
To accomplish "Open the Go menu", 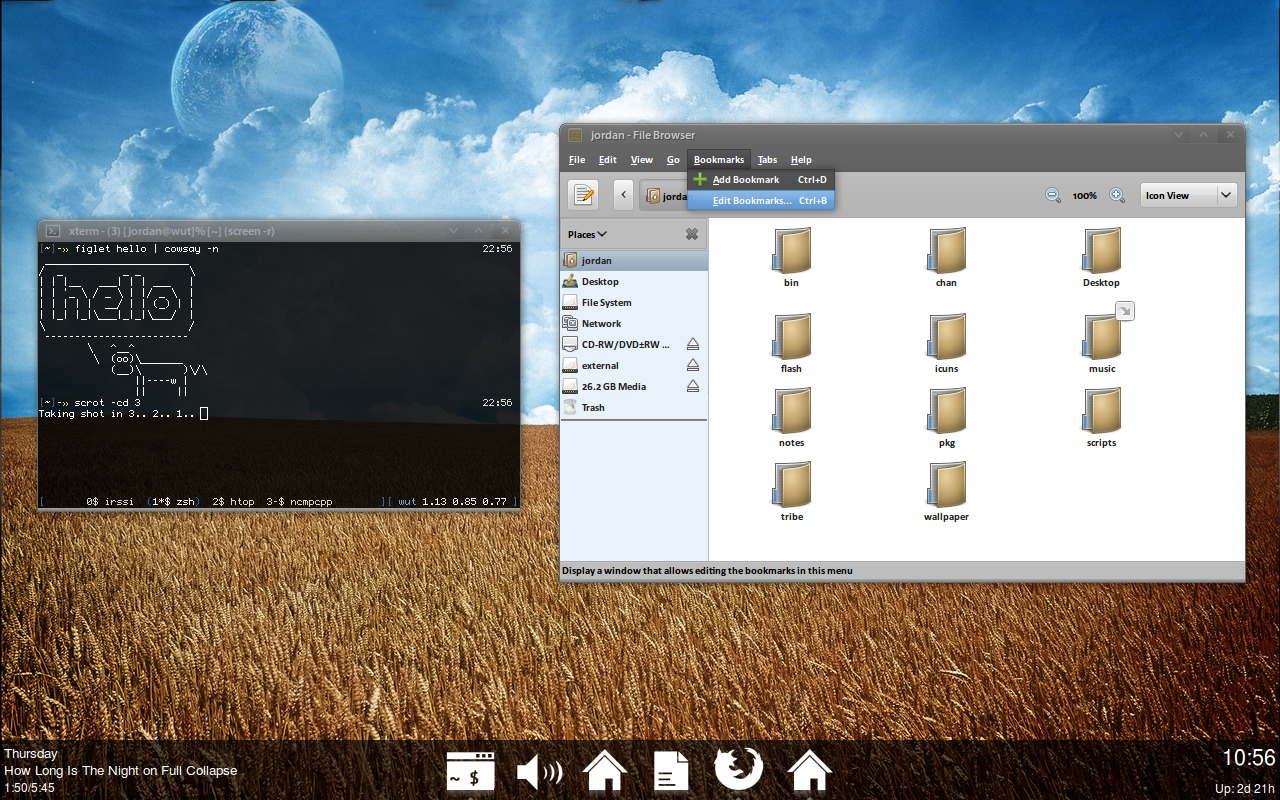I will 673,160.
